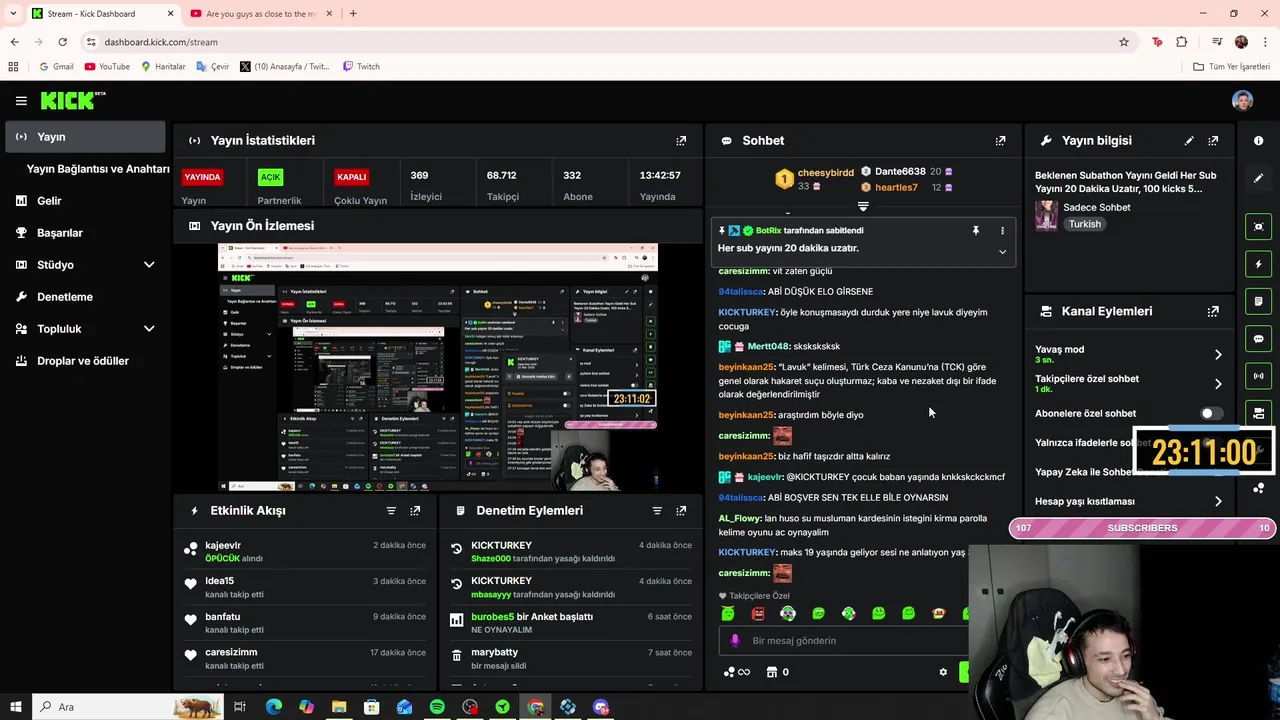Open filter options in Etkinlik Akışı

click(391, 510)
